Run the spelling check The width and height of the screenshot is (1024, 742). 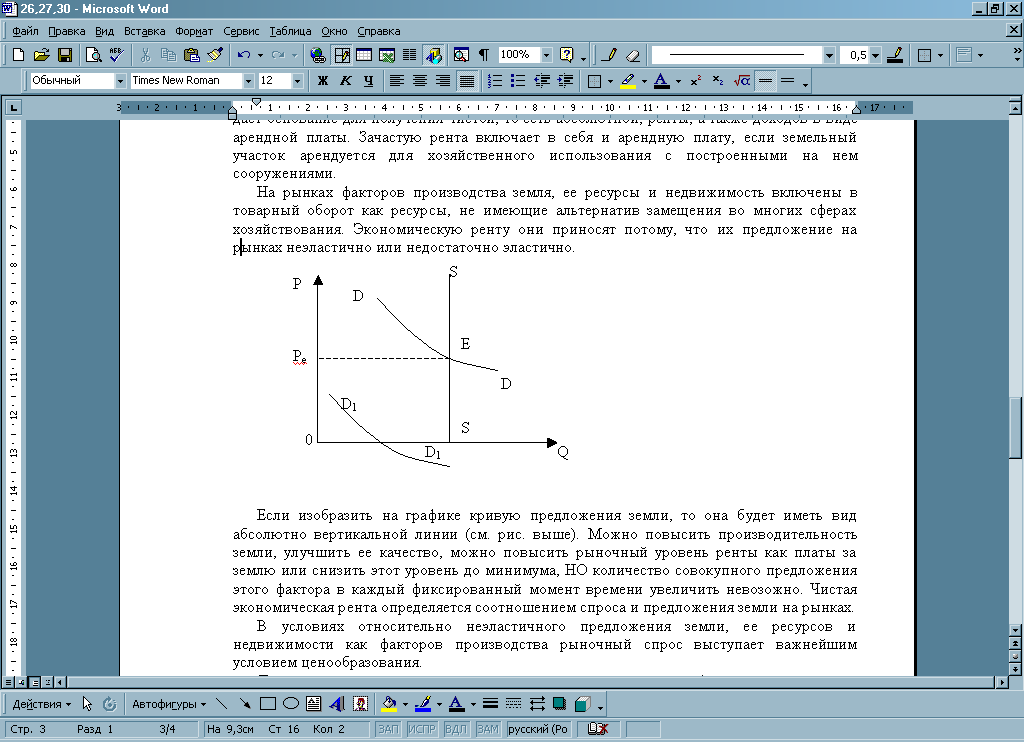[116, 55]
